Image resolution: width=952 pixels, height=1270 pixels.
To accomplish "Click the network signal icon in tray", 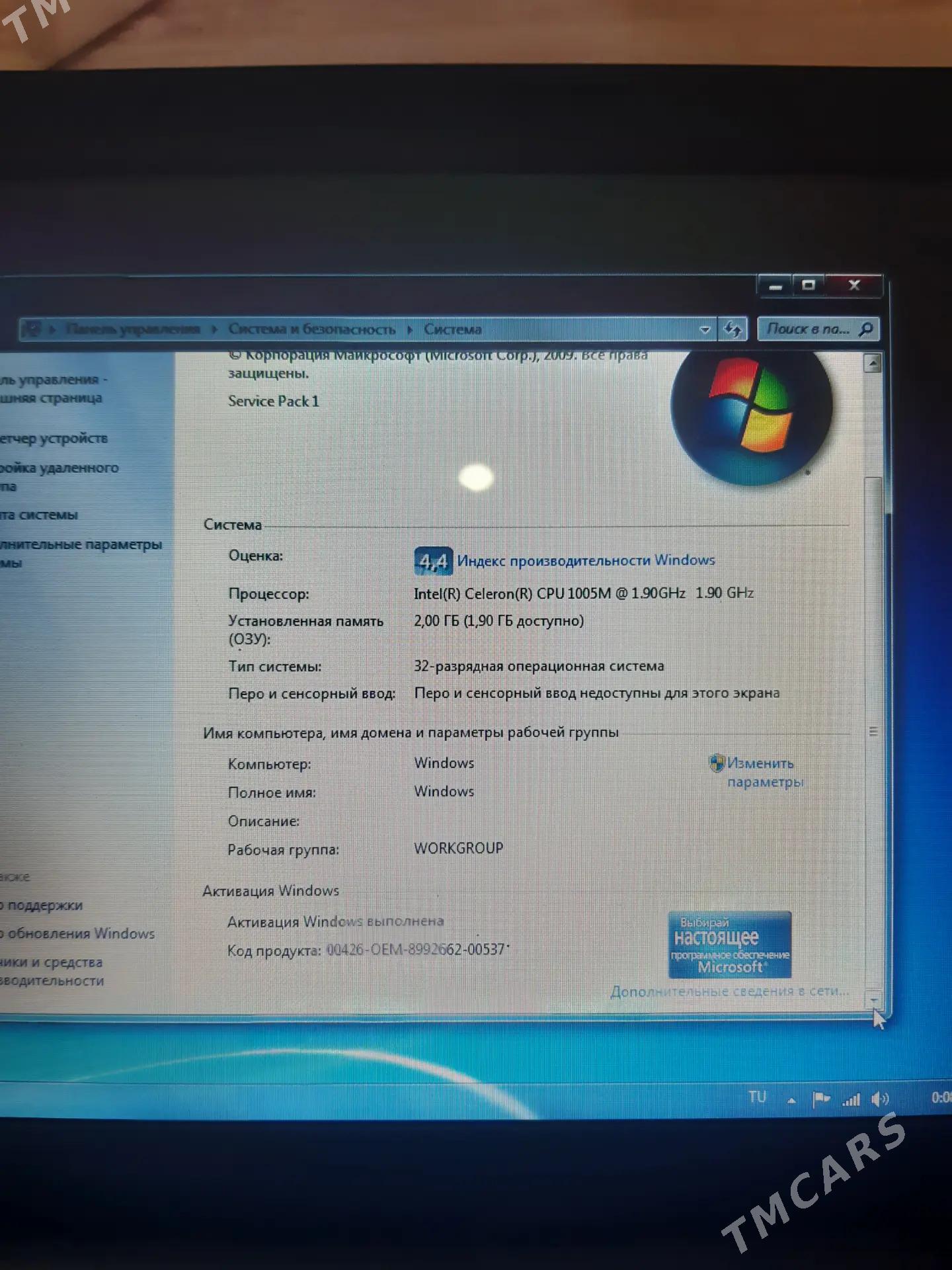I will [851, 1099].
